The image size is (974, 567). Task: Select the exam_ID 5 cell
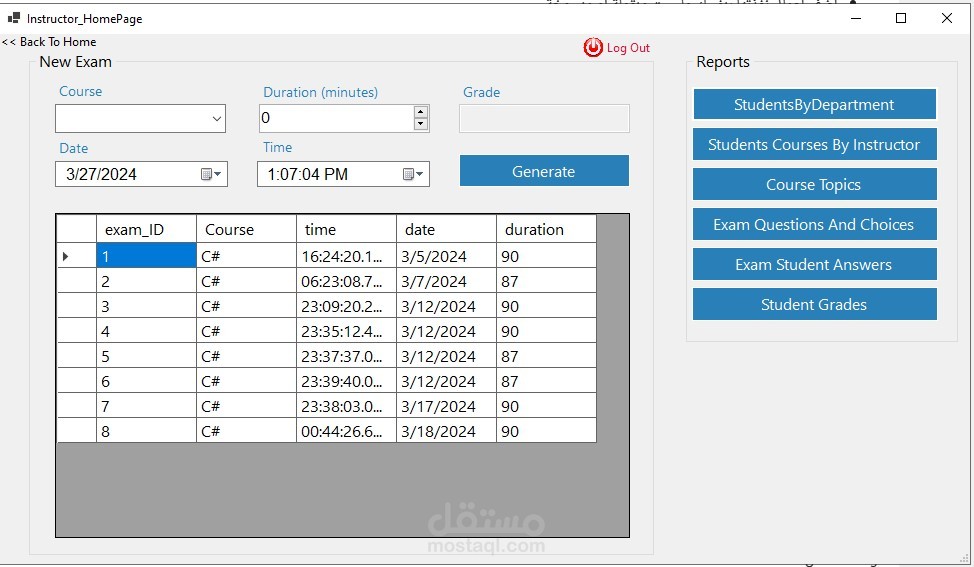tap(147, 356)
